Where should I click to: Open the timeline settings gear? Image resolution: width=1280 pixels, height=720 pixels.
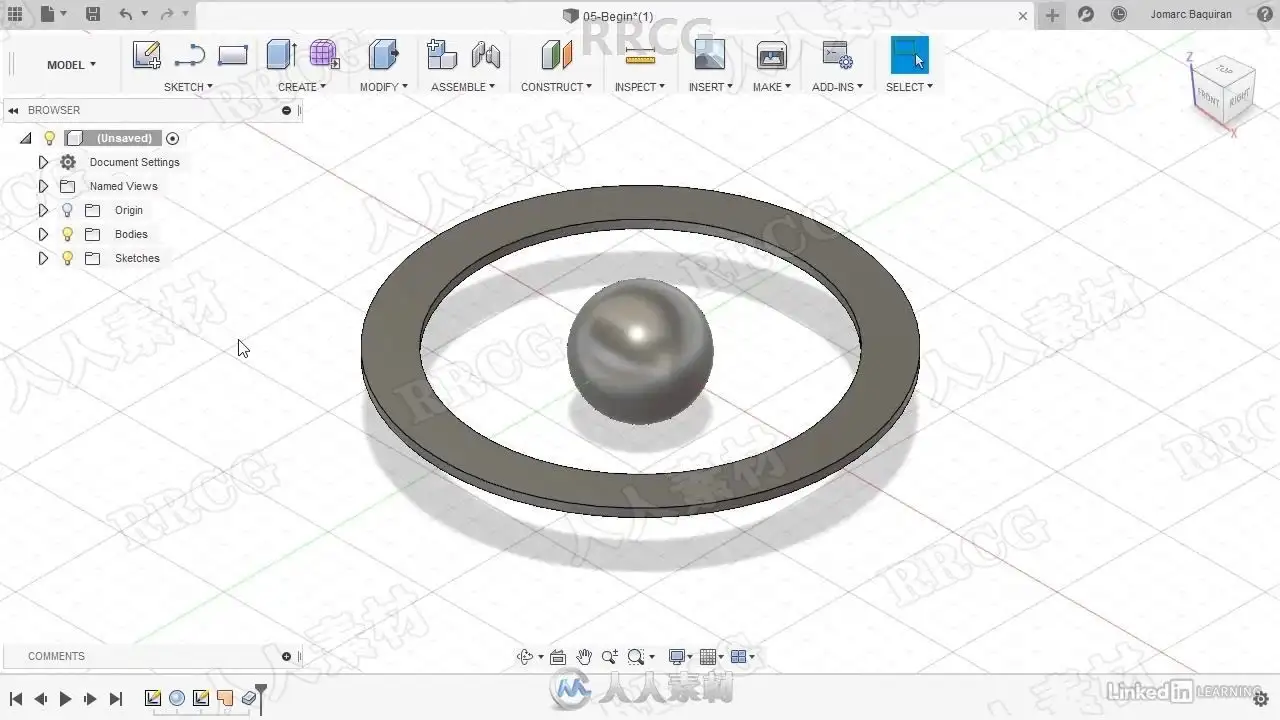tap(1261, 698)
